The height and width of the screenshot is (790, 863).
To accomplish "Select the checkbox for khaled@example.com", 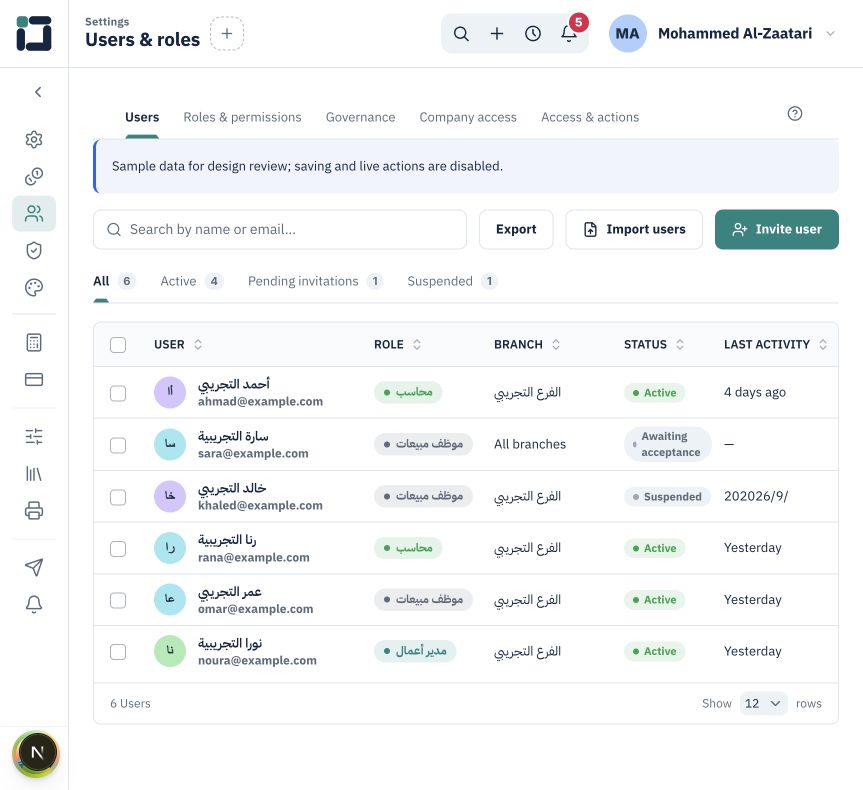I will (x=118, y=497).
